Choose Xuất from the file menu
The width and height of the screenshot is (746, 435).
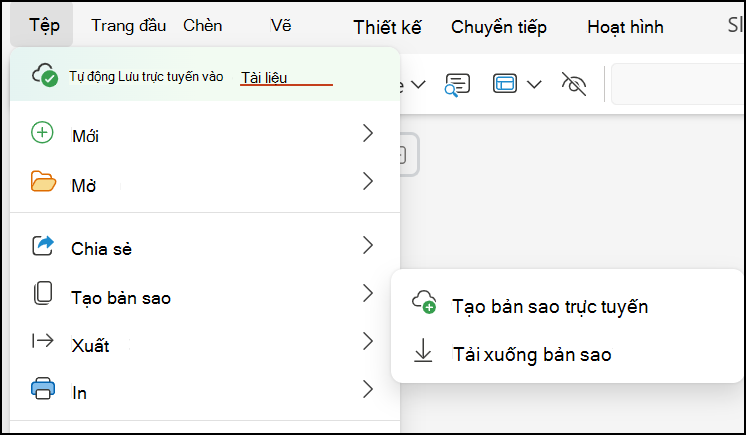(205, 342)
